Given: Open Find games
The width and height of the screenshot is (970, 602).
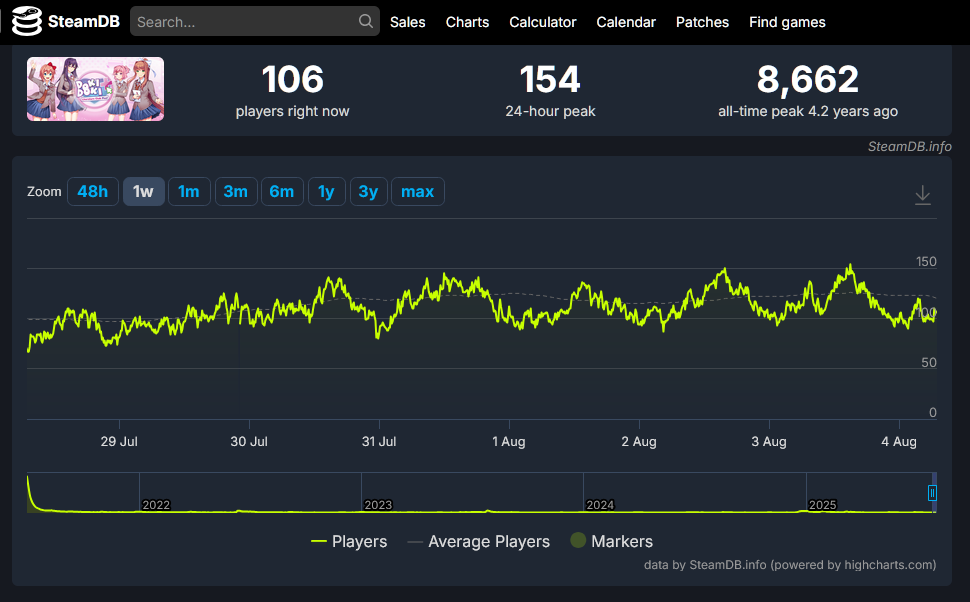Looking at the screenshot, I should (x=787, y=22).
